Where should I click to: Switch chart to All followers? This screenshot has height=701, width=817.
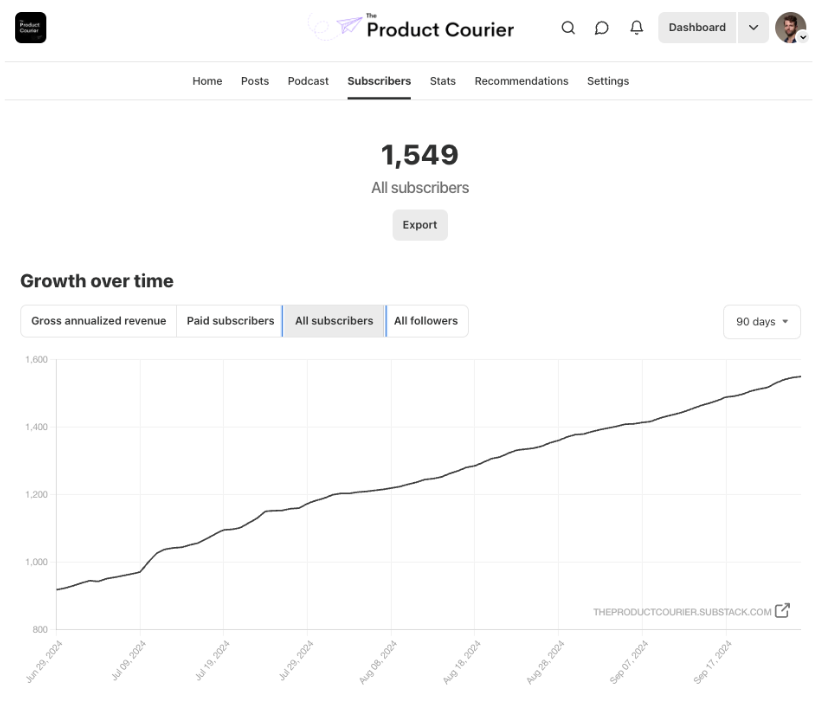(426, 321)
